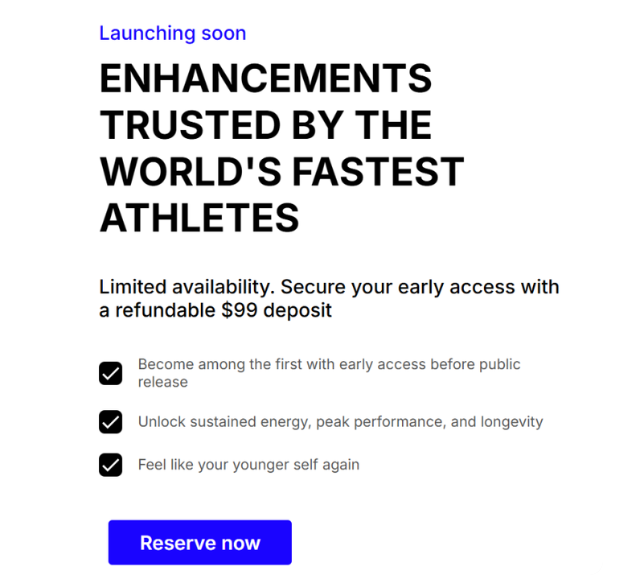Click the TRUSTED BY THE headline line

[x=265, y=125]
